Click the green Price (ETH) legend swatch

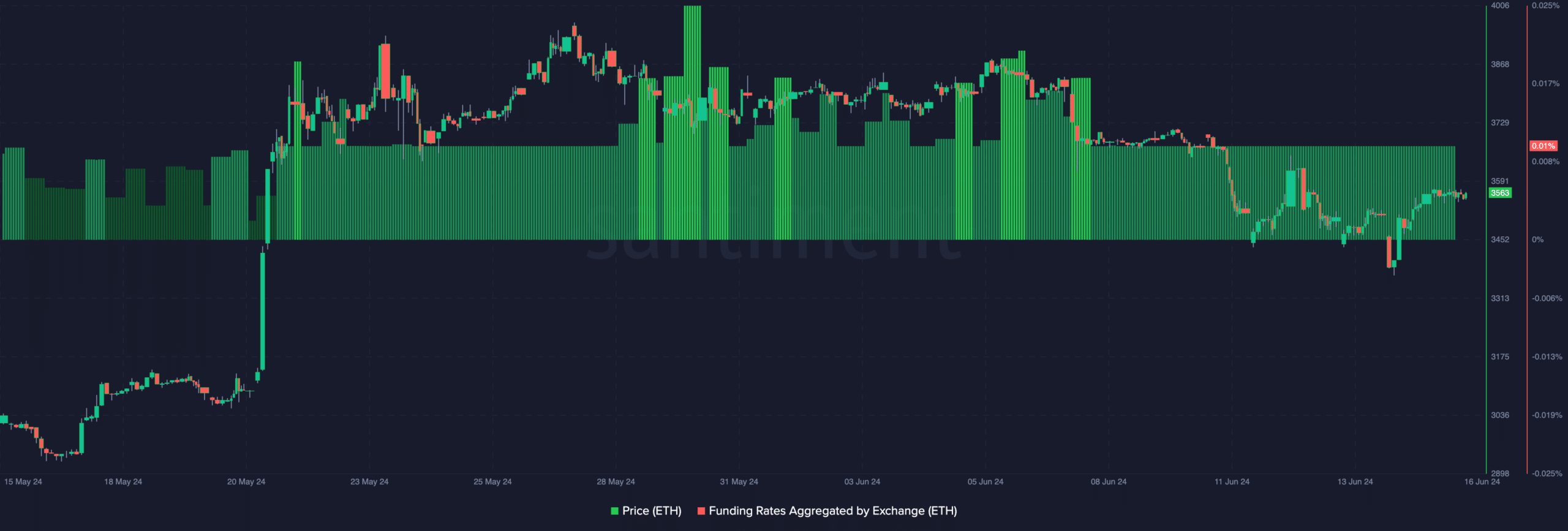614,511
